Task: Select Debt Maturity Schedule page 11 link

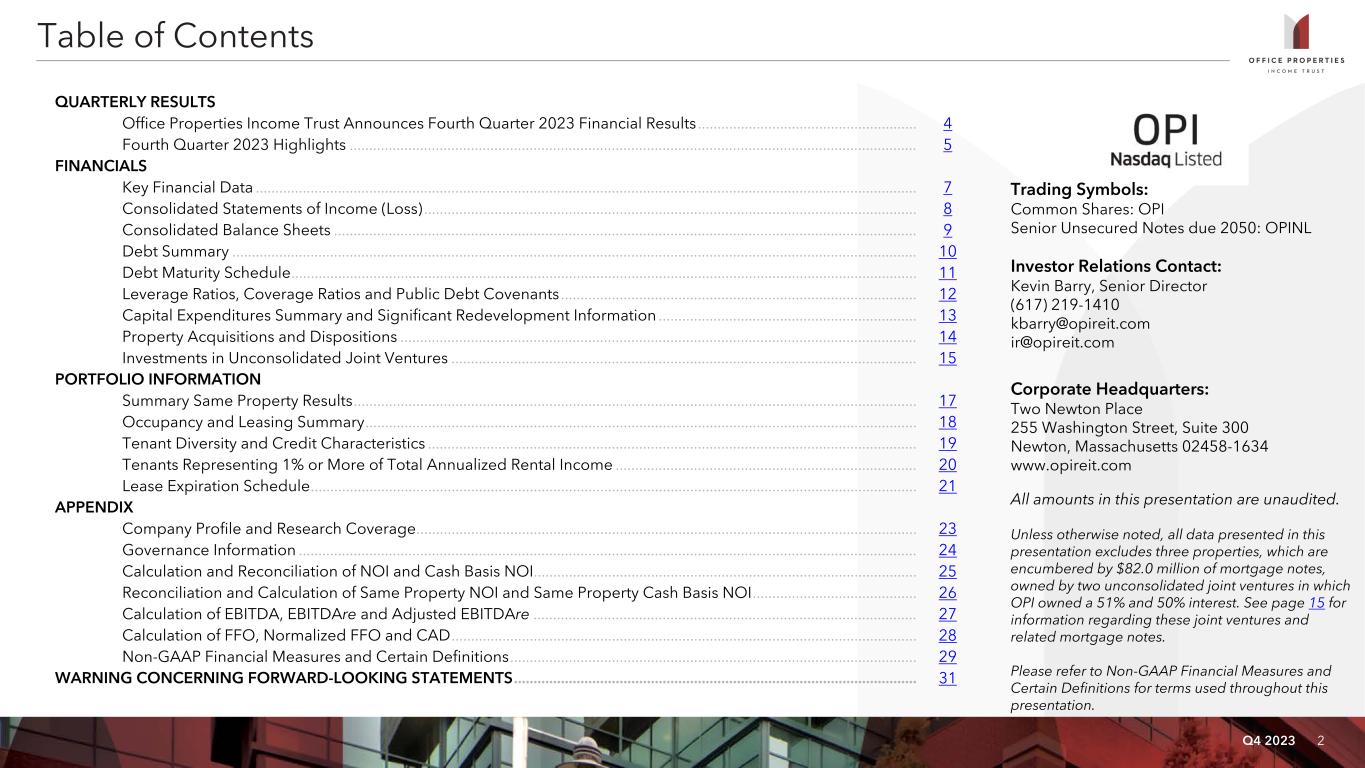Action: (x=947, y=273)
